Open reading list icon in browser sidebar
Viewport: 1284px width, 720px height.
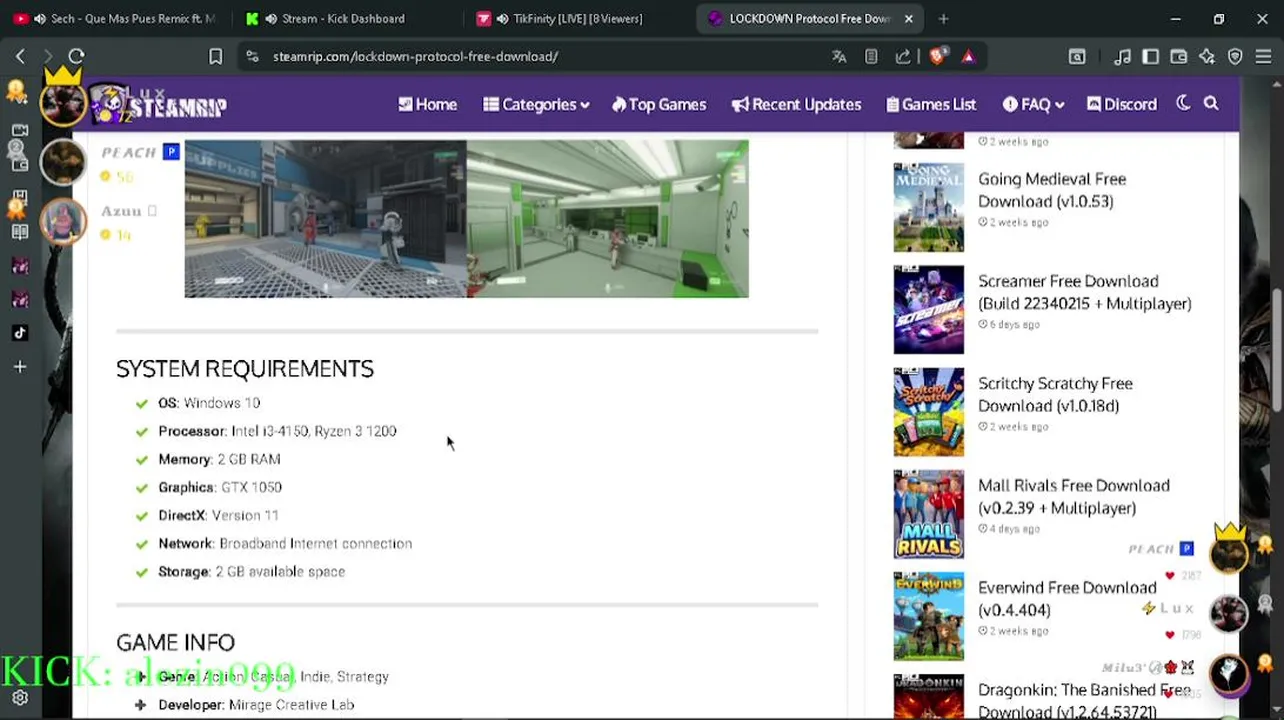pos(20,232)
